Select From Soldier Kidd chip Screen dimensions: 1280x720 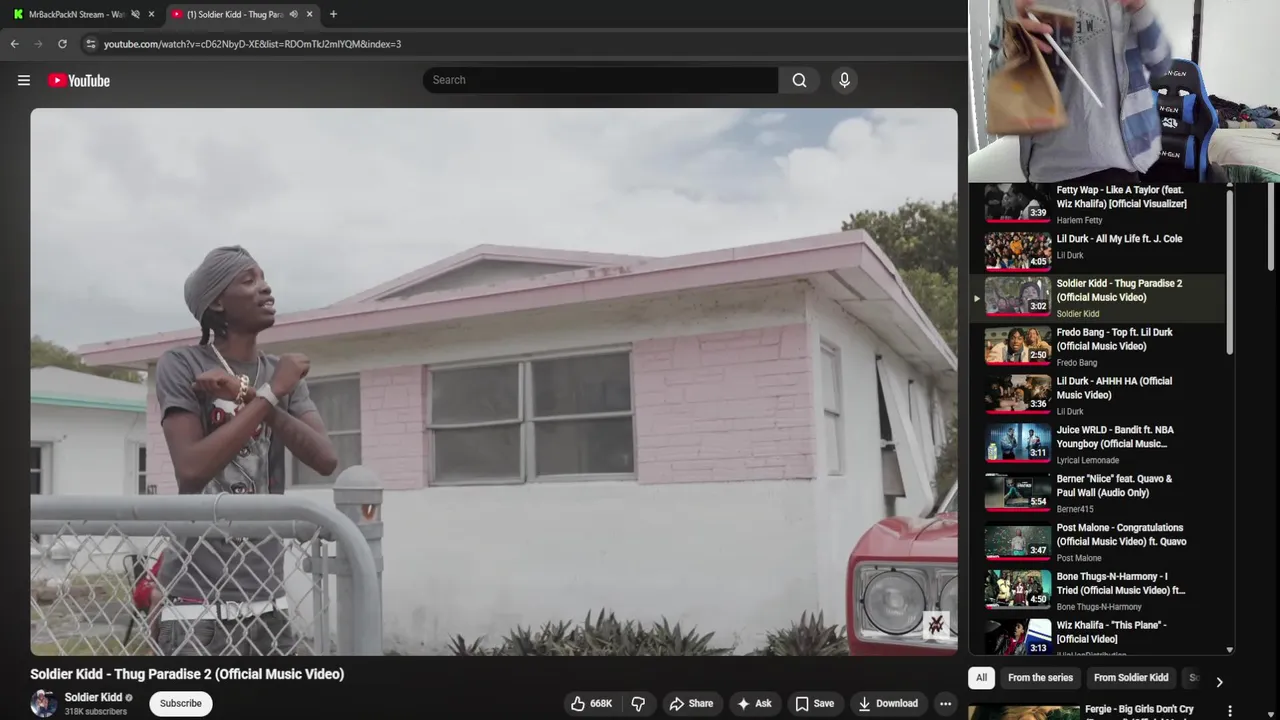pos(1131,678)
